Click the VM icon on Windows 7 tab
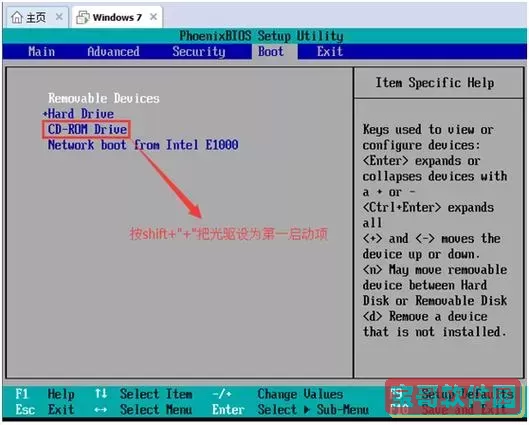 (83, 17)
